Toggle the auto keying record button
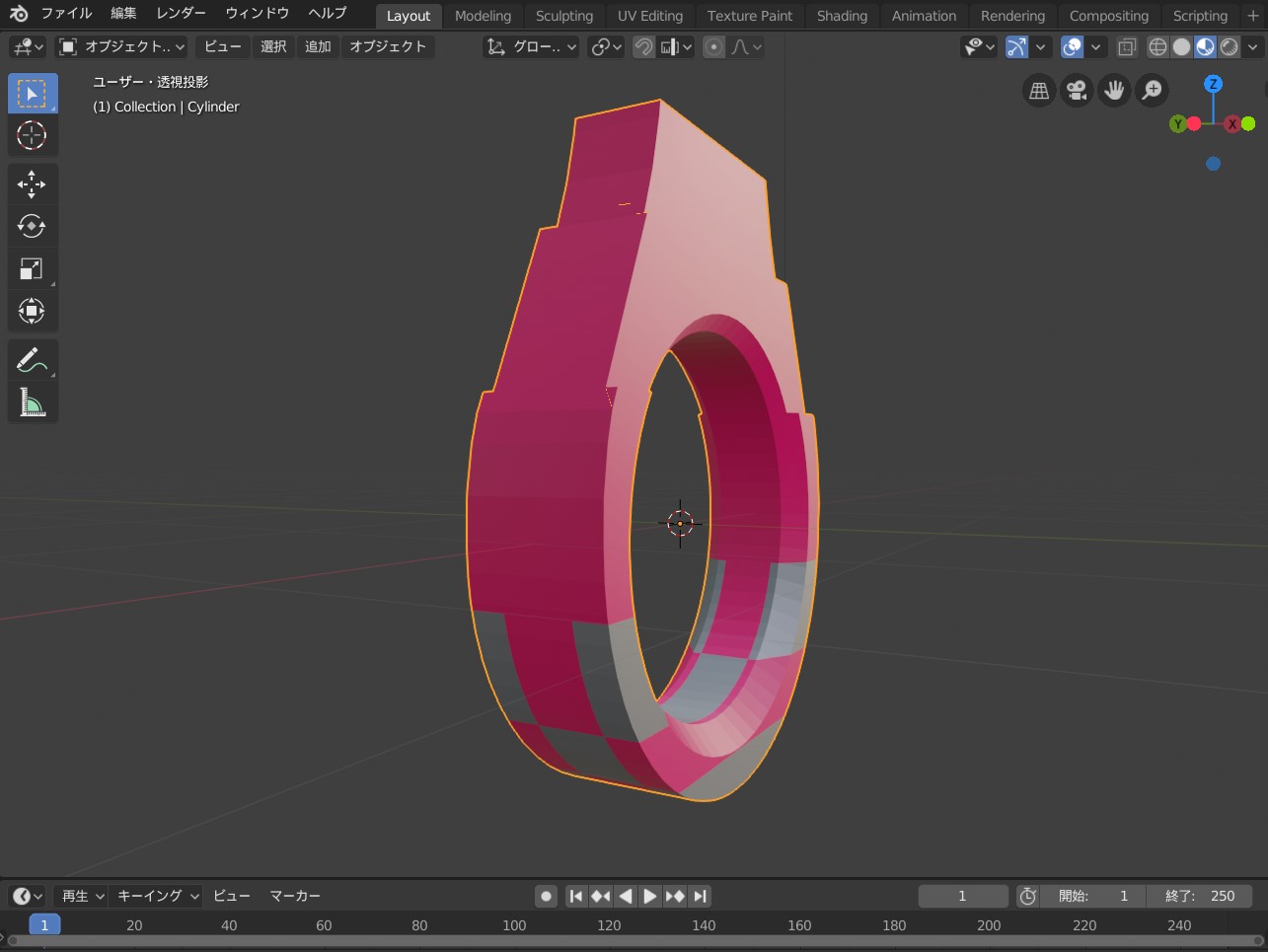Image resolution: width=1268 pixels, height=952 pixels. click(x=546, y=896)
